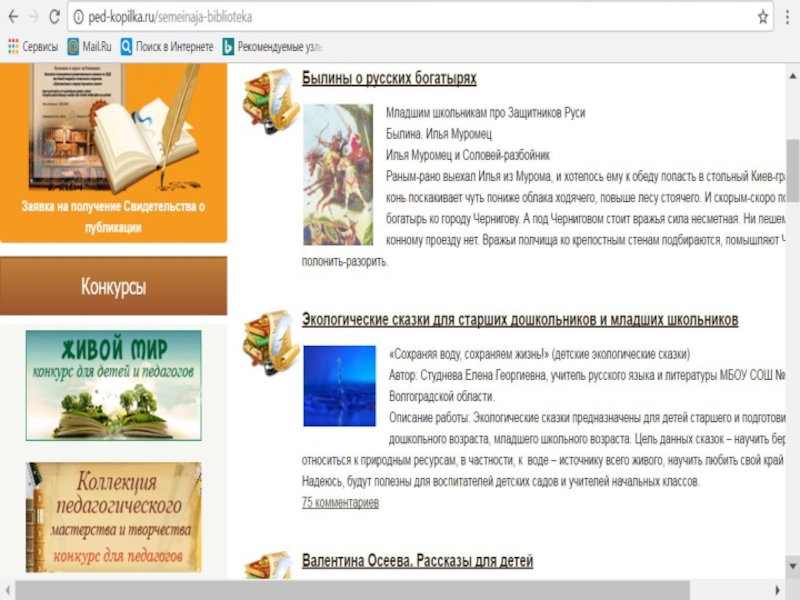Screen dimensions: 800x600
Task: Click the horizontal scrollbar thumb
Action: (x=352, y=590)
